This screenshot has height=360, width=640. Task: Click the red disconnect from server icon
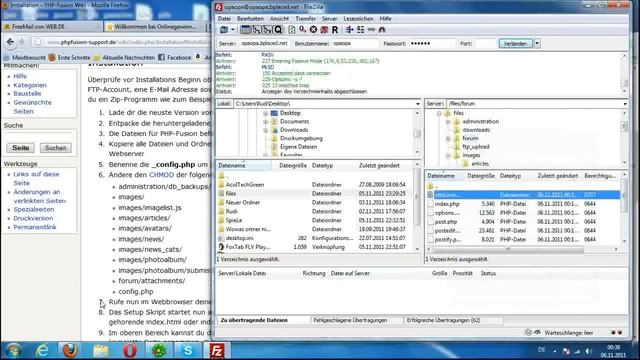click(x=324, y=30)
